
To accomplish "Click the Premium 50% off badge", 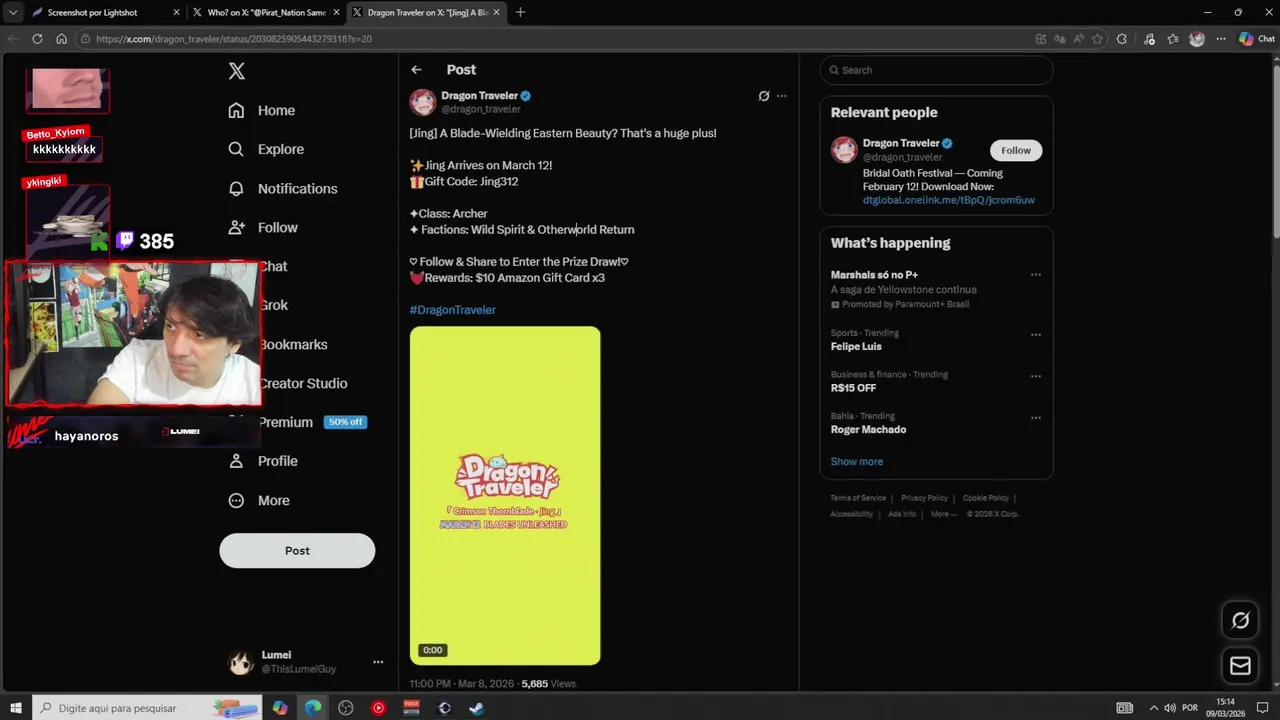I will 345,422.
